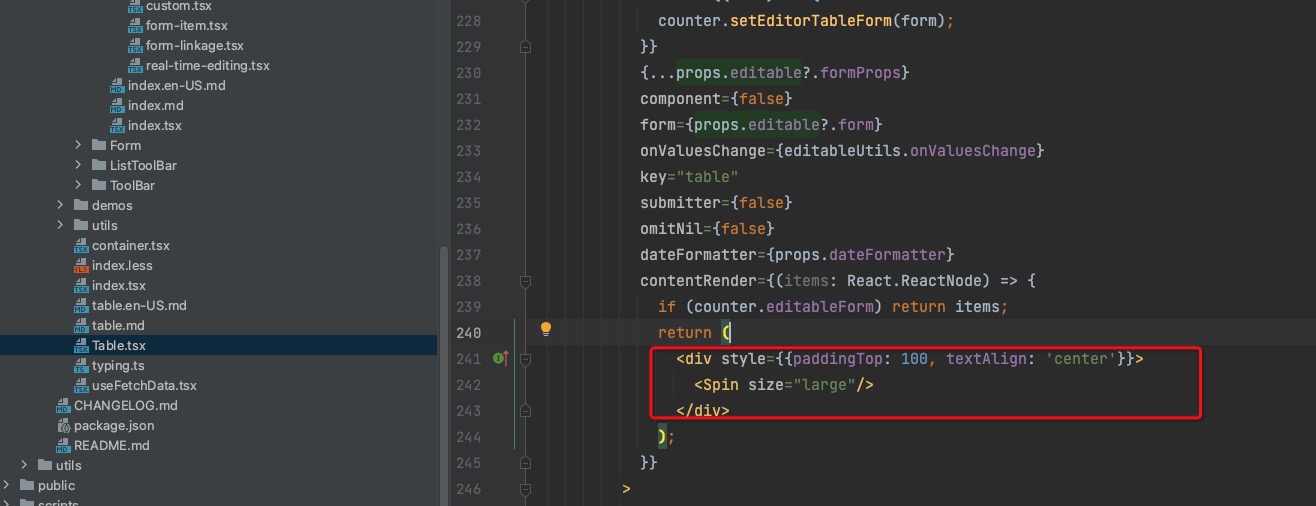The width and height of the screenshot is (1316, 506).
Task: Open custom.tsx in the project tree
Action: coord(178,6)
